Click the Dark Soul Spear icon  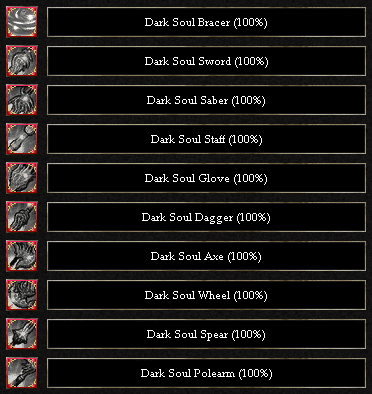pos(22,334)
